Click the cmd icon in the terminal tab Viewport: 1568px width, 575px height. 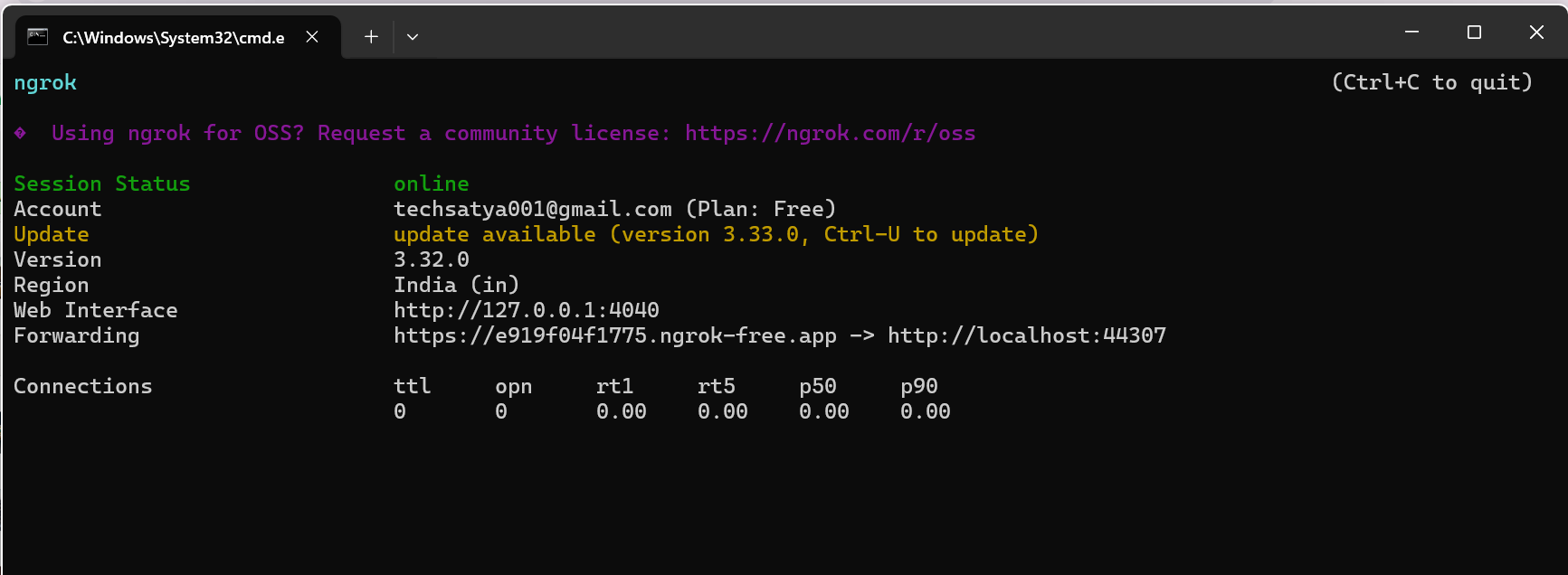(x=37, y=37)
